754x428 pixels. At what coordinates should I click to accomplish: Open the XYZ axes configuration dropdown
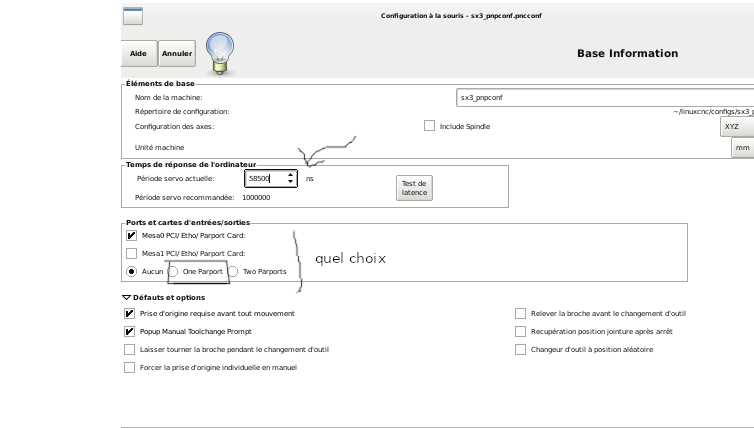737,126
